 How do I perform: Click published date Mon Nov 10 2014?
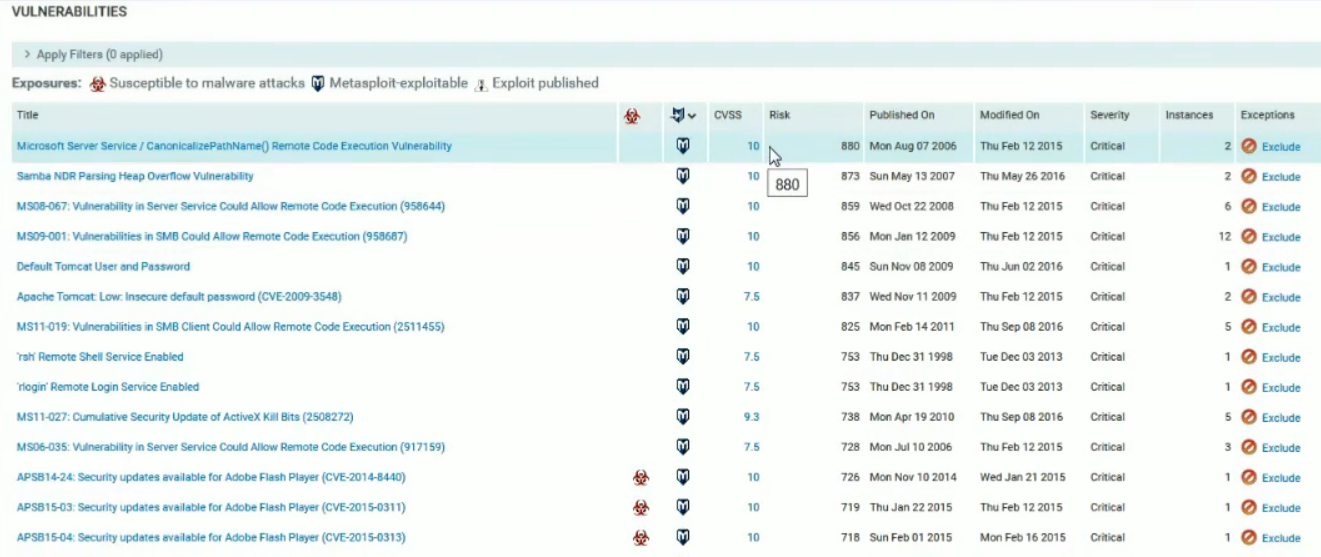pyautogui.click(x=913, y=477)
